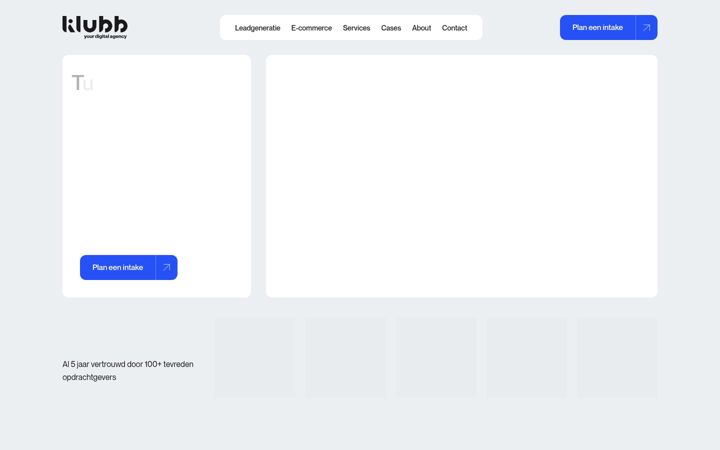Screen dimensions: 720x450
Task: Click the text 'Al 5 jaar vertrouwd door 100+ tevreden opdrachtgevers'
Action: point(128,371)
